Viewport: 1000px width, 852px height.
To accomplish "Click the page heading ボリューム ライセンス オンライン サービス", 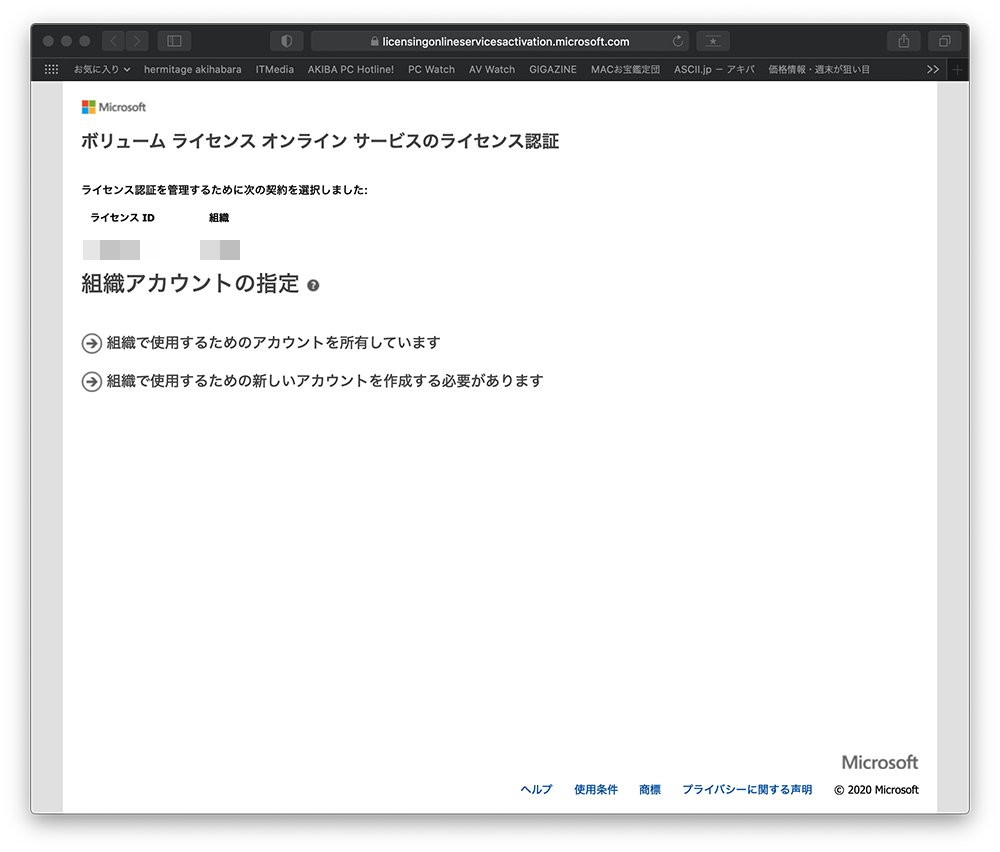I will pos(320,141).
